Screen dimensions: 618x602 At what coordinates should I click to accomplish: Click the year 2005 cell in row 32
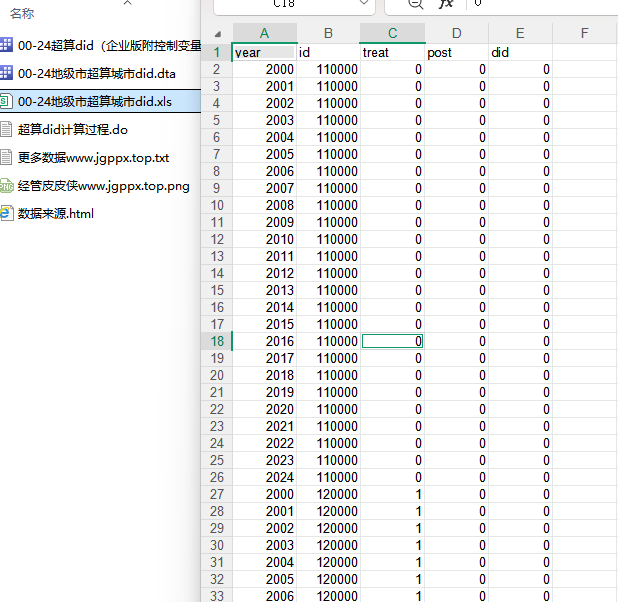pyautogui.click(x=264, y=579)
